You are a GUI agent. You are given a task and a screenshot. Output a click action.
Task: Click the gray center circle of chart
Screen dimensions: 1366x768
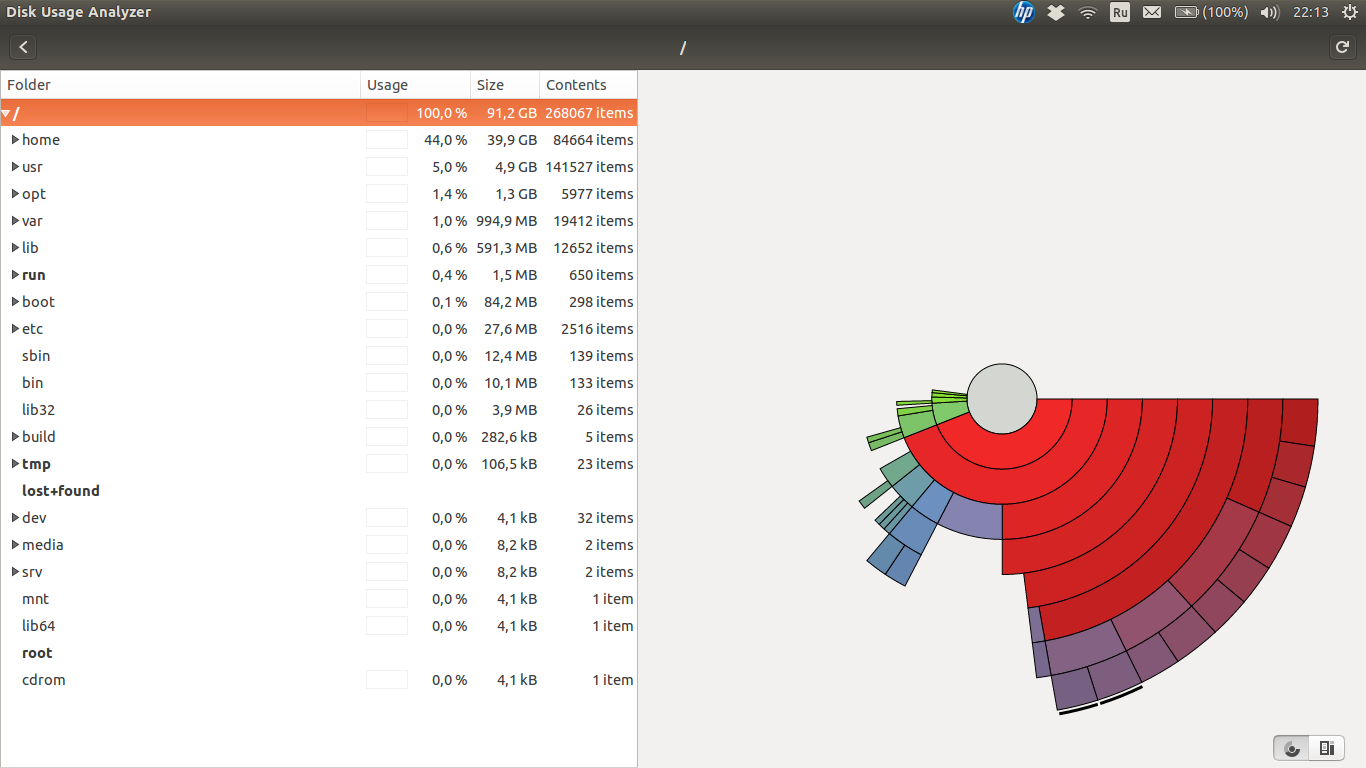[1002, 399]
